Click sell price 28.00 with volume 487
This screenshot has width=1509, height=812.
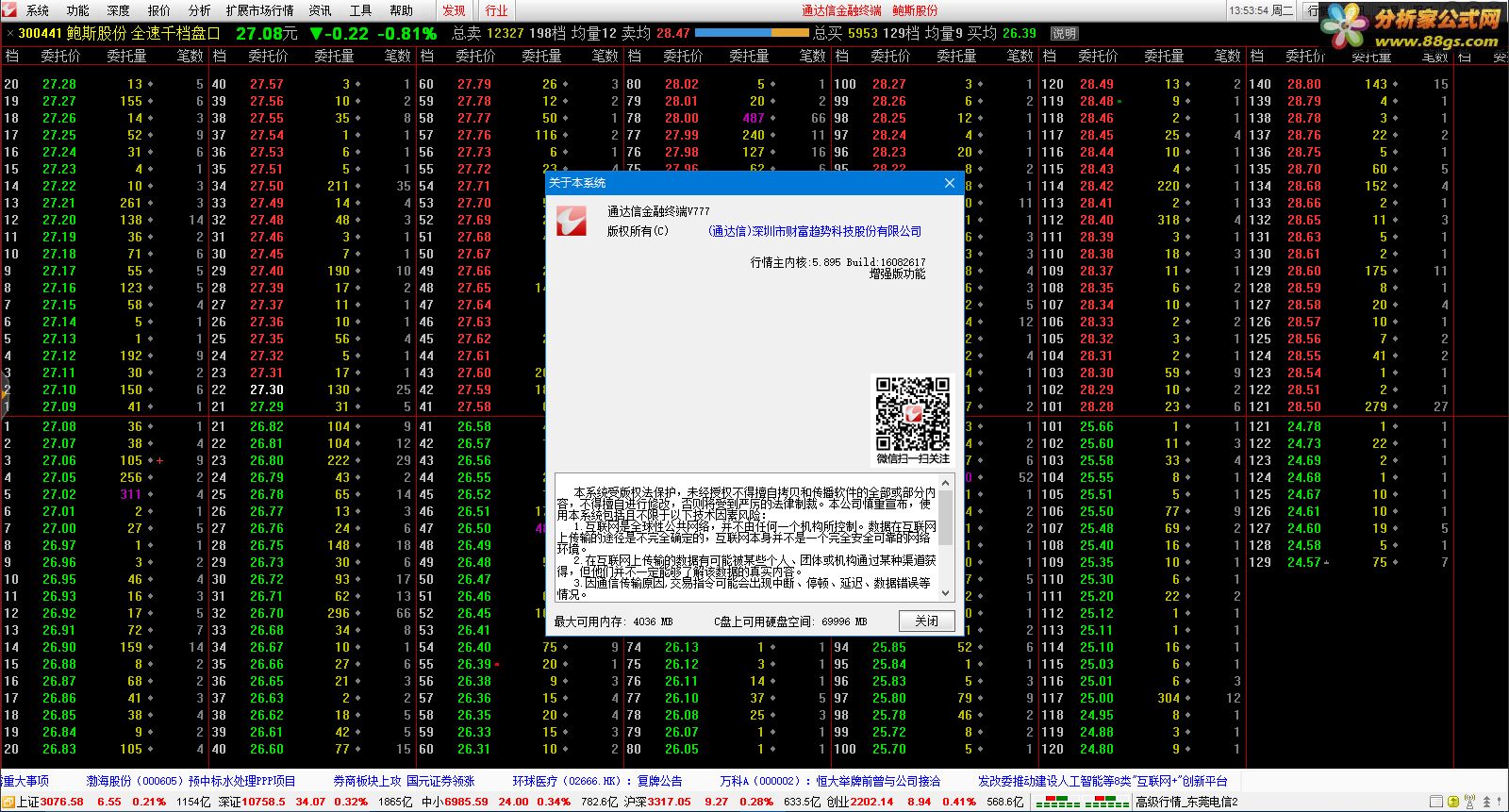682,118
